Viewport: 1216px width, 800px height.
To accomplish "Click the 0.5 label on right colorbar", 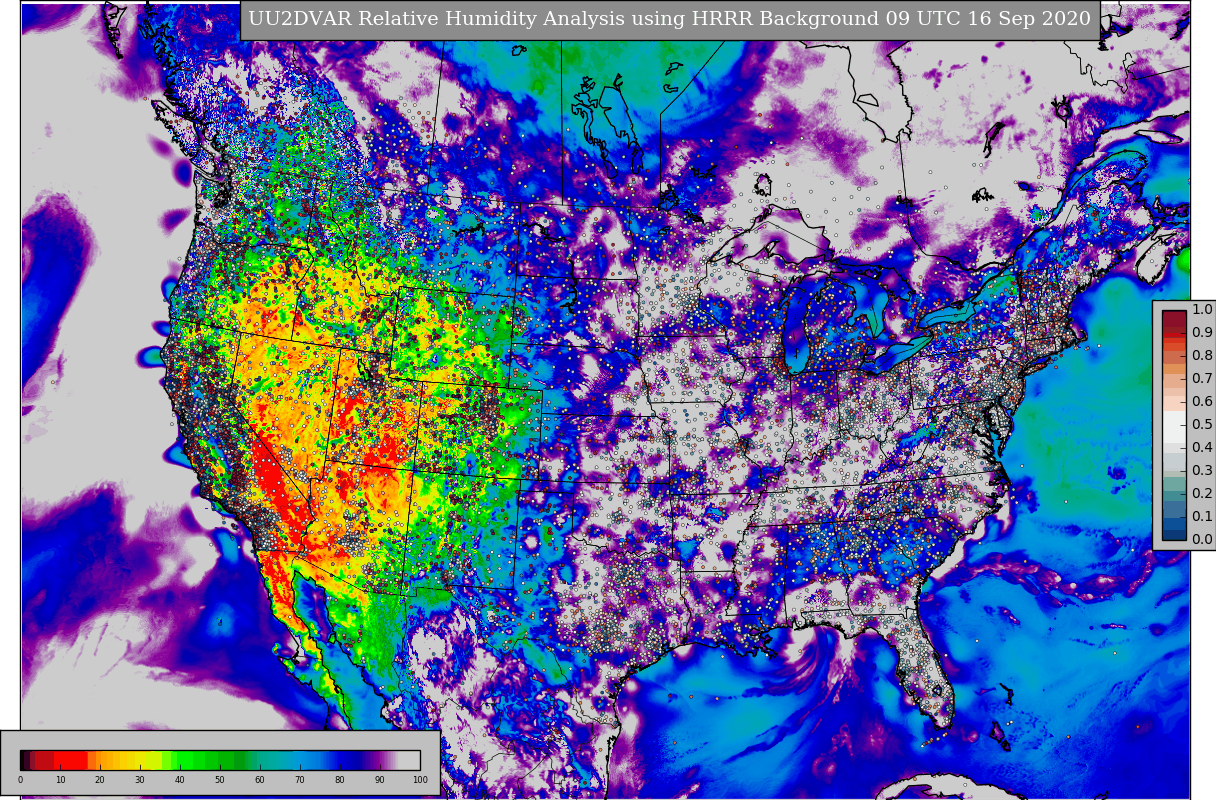I will click(x=1202, y=424).
